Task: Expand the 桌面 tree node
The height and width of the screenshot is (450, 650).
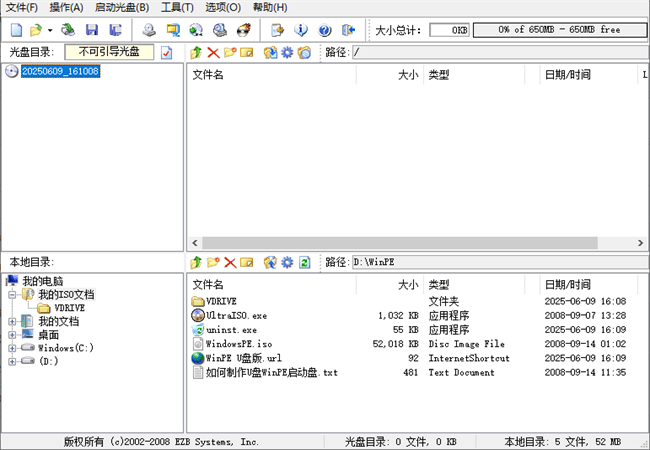Action: click(x=12, y=335)
